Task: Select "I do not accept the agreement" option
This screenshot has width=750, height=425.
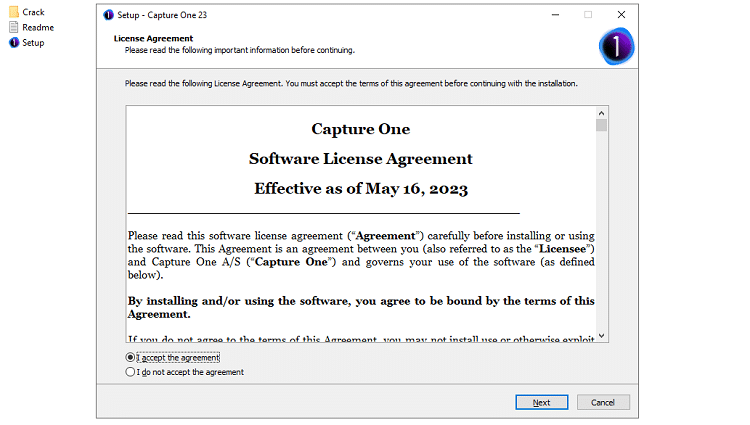Action: click(130, 372)
